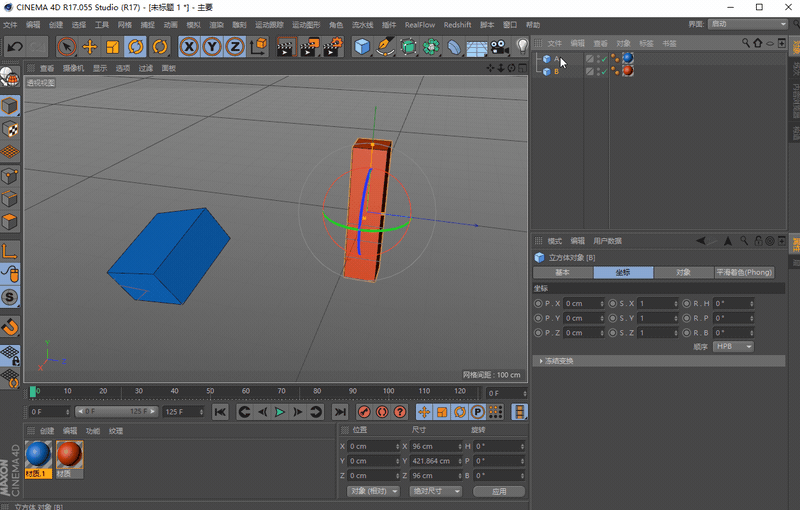Click the blue material tag on object A
The width and height of the screenshot is (800, 510).
click(x=628, y=59)
